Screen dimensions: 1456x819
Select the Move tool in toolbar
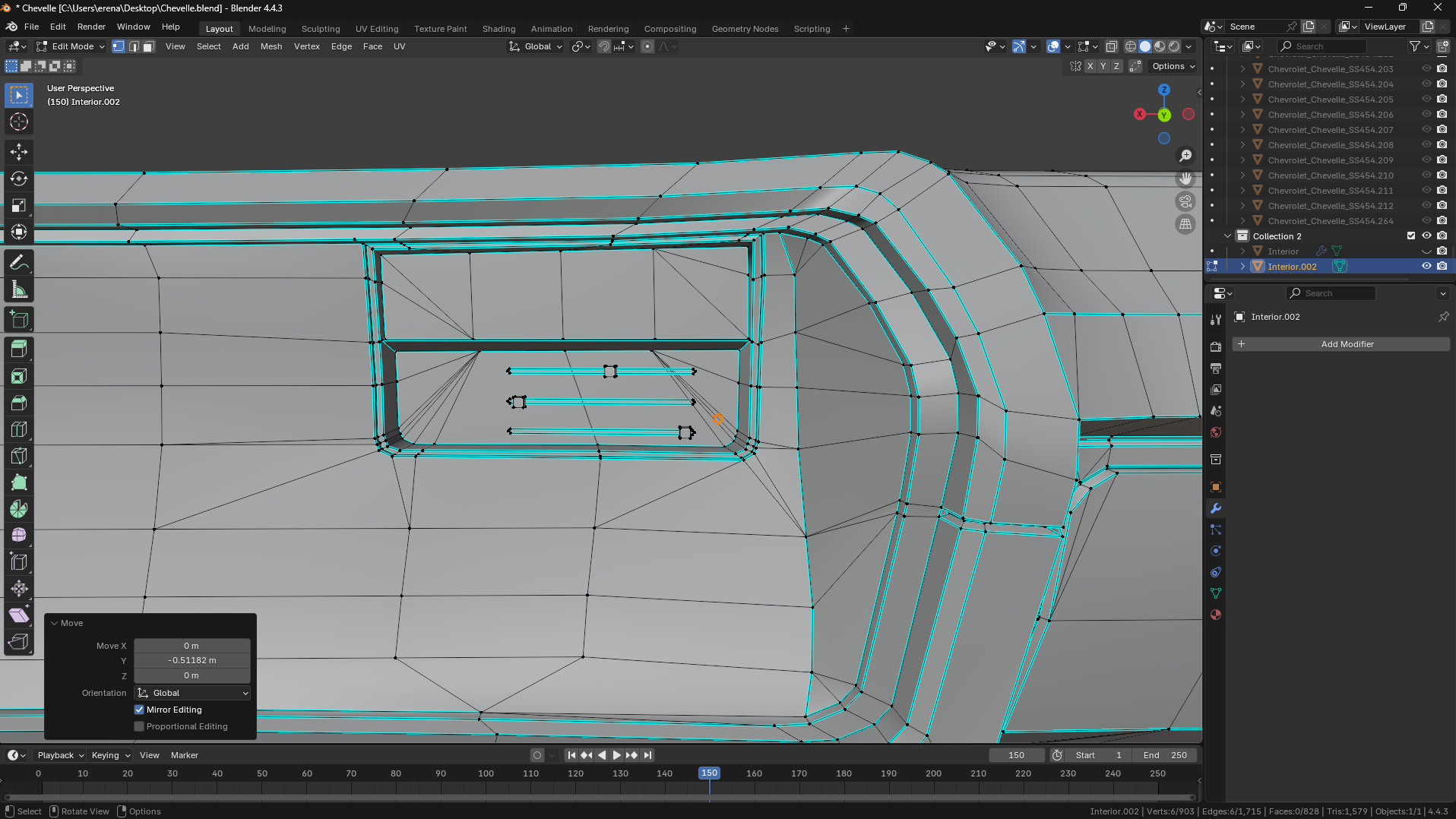pos(19,152)
